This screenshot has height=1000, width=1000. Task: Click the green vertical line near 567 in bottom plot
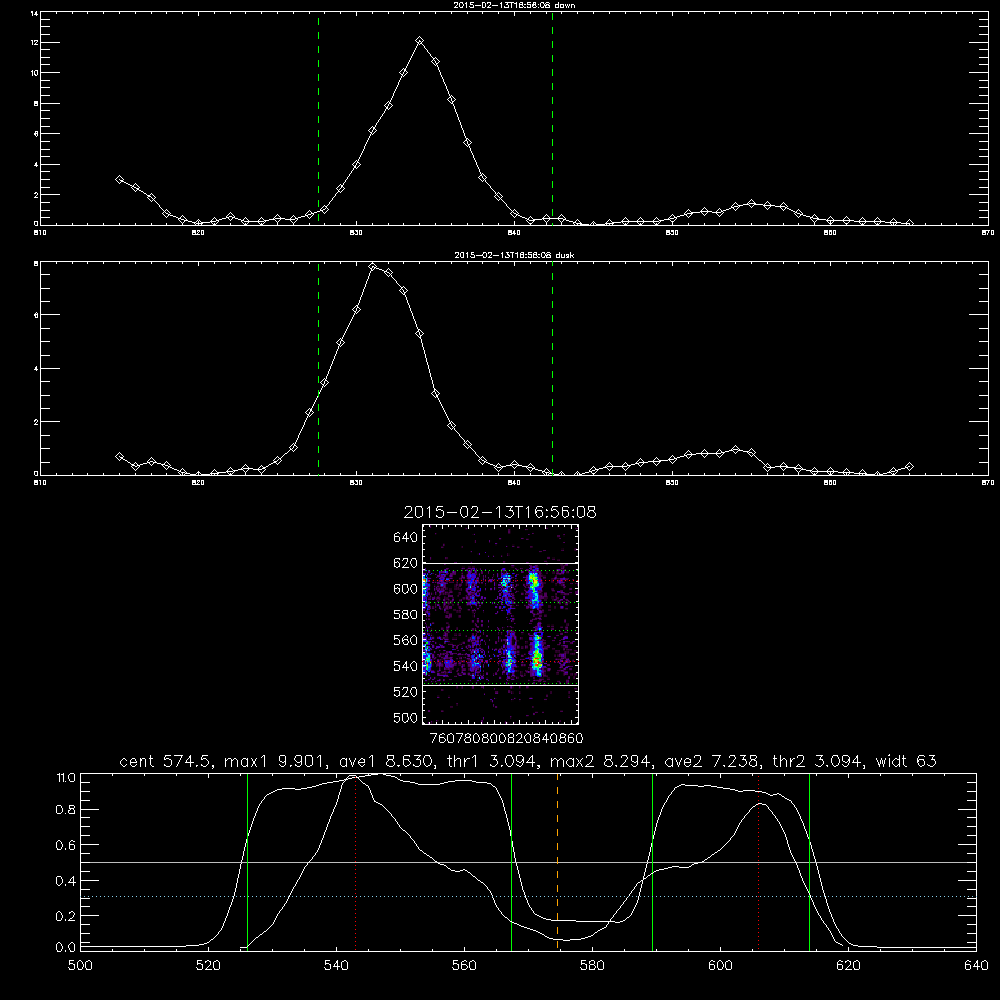tap(511, 861)
